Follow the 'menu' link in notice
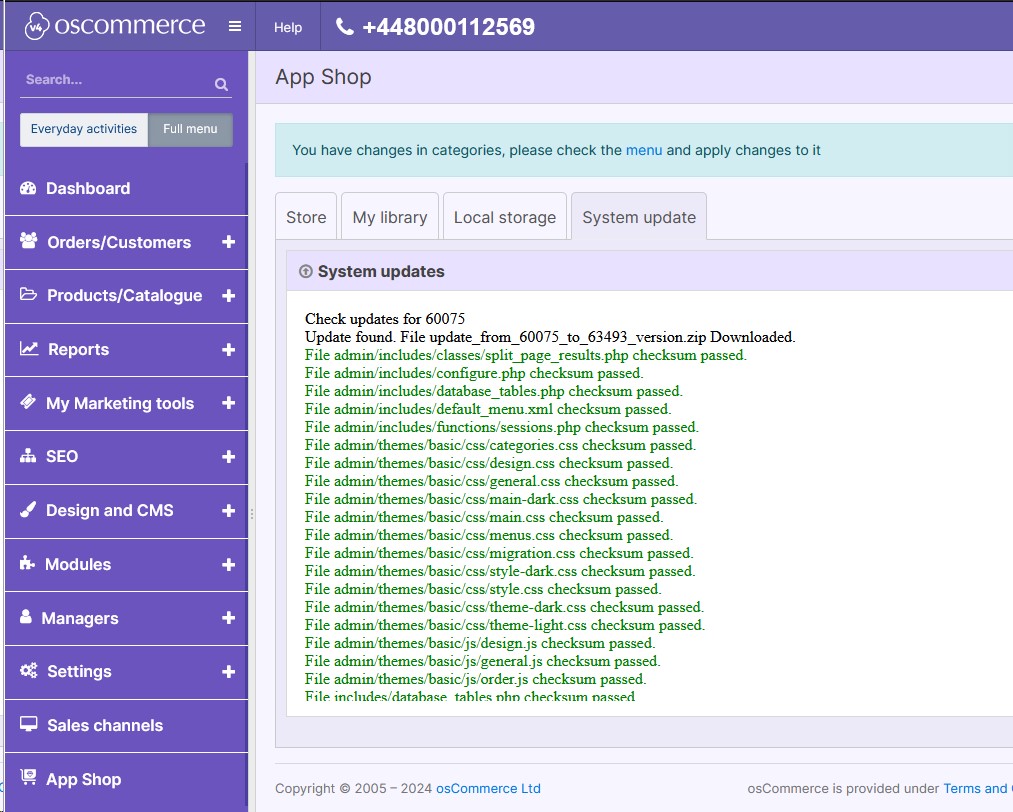The width and height of the screenshot is (1013, 812). point(643,150)
